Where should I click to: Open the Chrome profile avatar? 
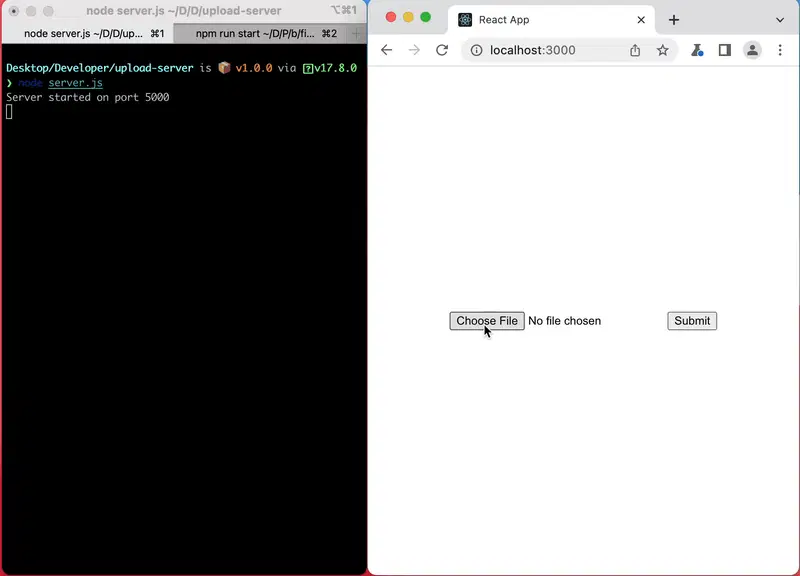click(752, 50)
